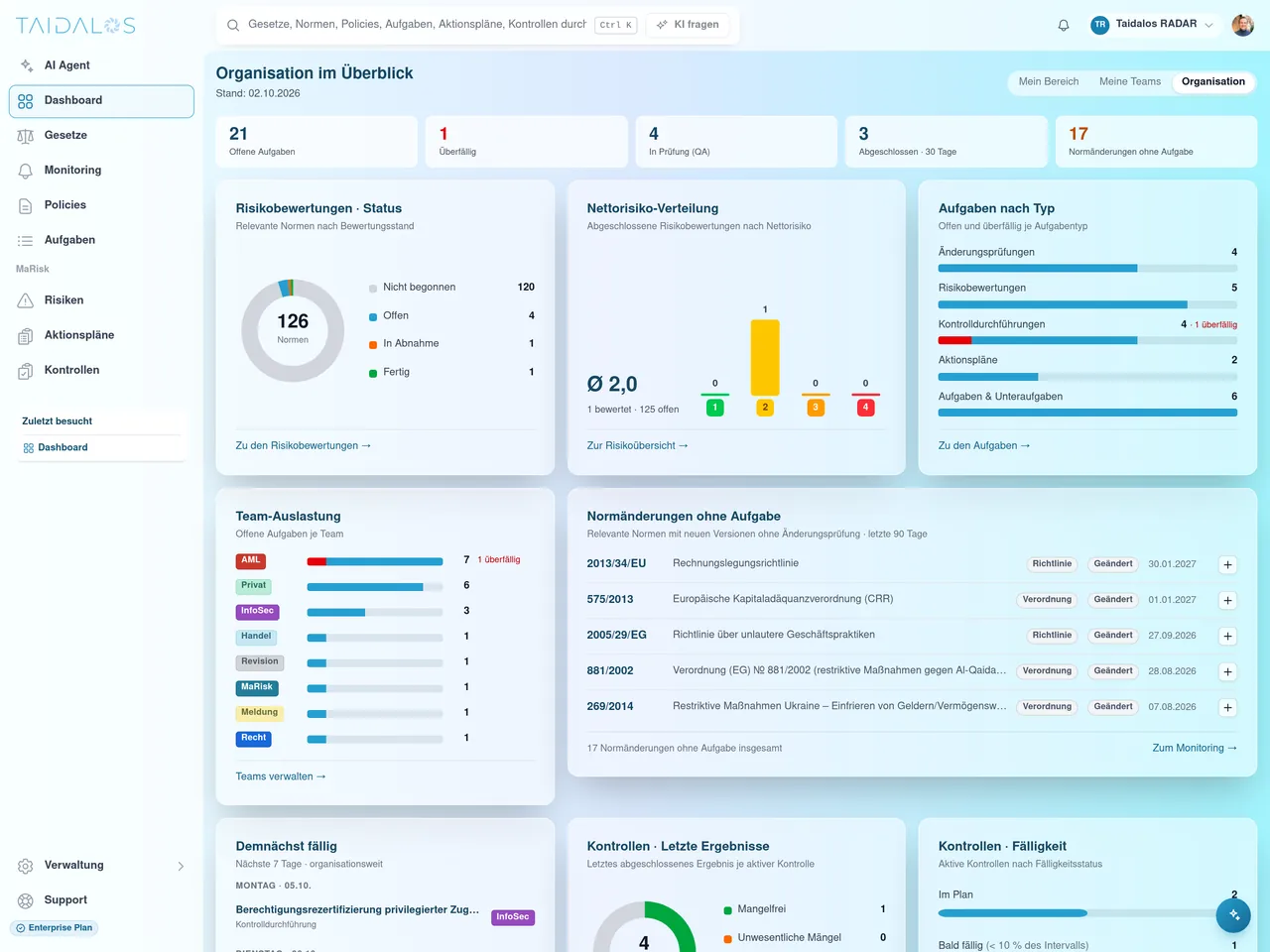The width and height of the screenshot is (1270, 952).
Task: Click the Aktionspläne clipboard icon
Action: 26,336
